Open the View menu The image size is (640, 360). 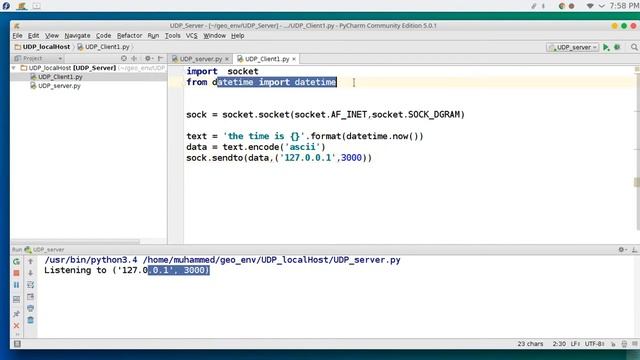(x=52, y=36)
